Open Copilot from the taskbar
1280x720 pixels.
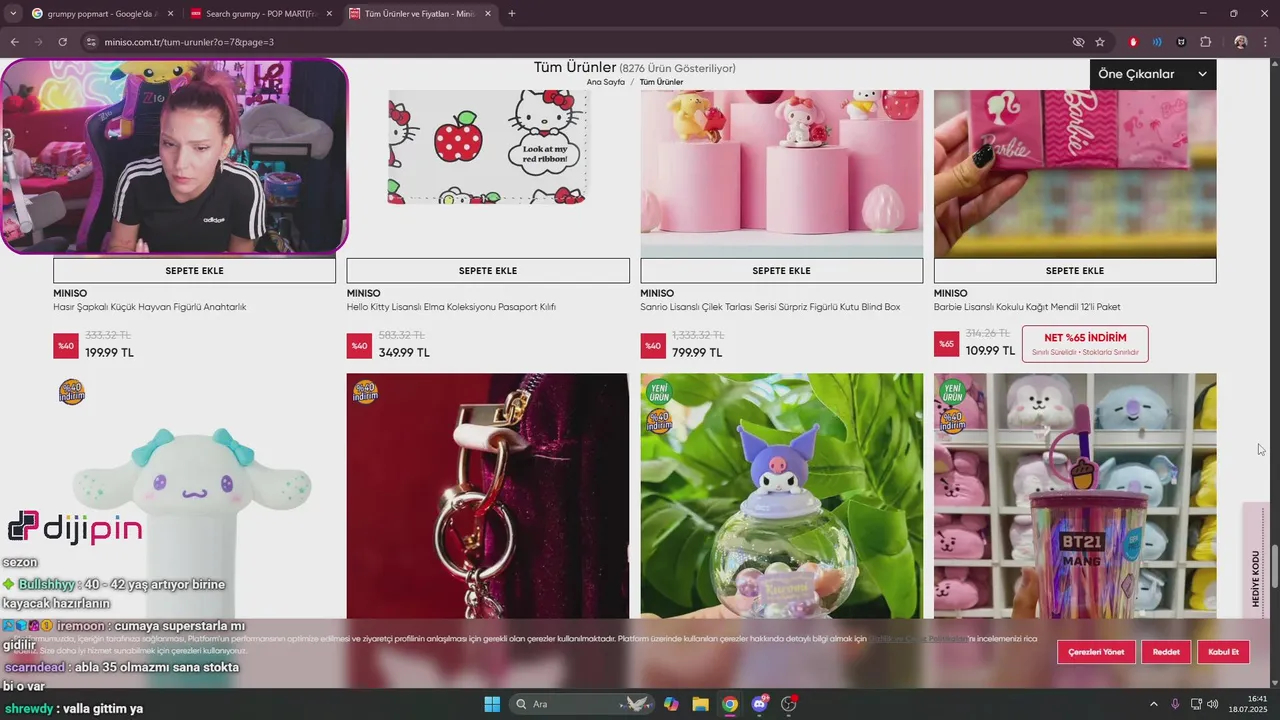coord(671,704)
